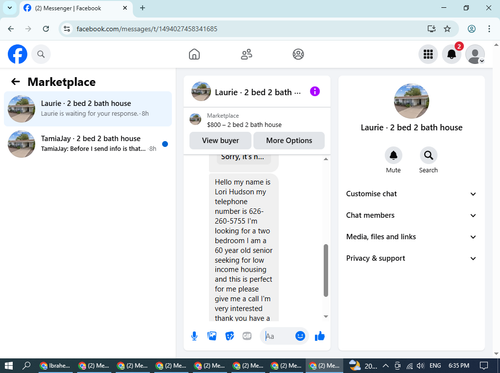The image size is (500, 373).
Task: Expand Privacy & support section
Action: pos(411,258)
